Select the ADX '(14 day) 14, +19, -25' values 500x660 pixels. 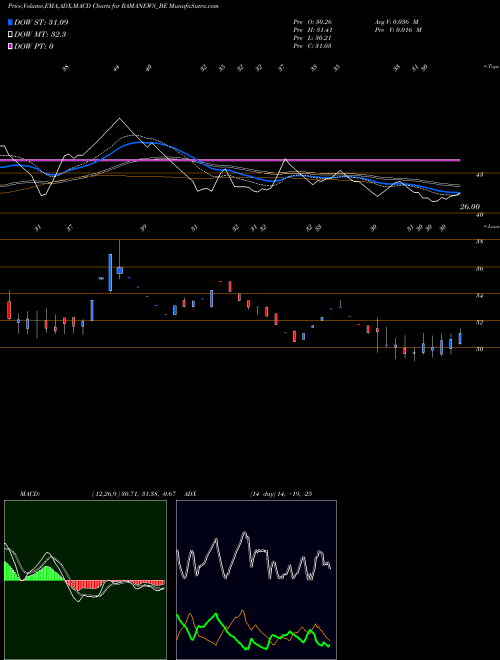[281, 494]
